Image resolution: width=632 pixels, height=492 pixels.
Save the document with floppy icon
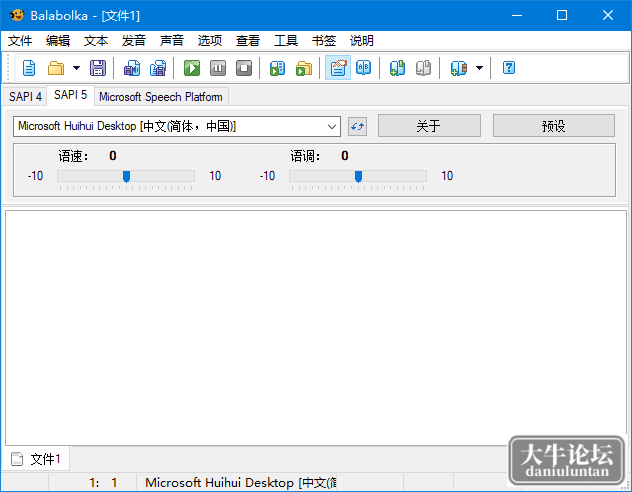(98, 68)
